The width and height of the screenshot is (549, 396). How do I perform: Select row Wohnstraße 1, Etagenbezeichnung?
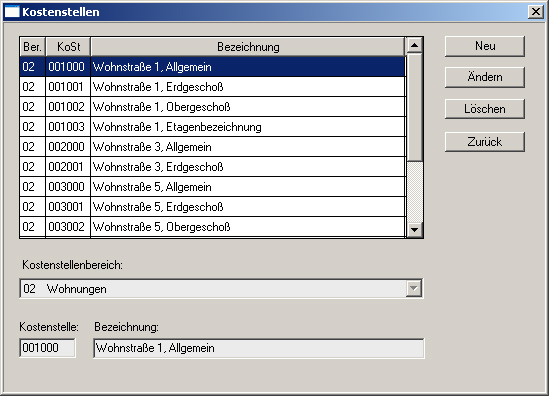212,127
